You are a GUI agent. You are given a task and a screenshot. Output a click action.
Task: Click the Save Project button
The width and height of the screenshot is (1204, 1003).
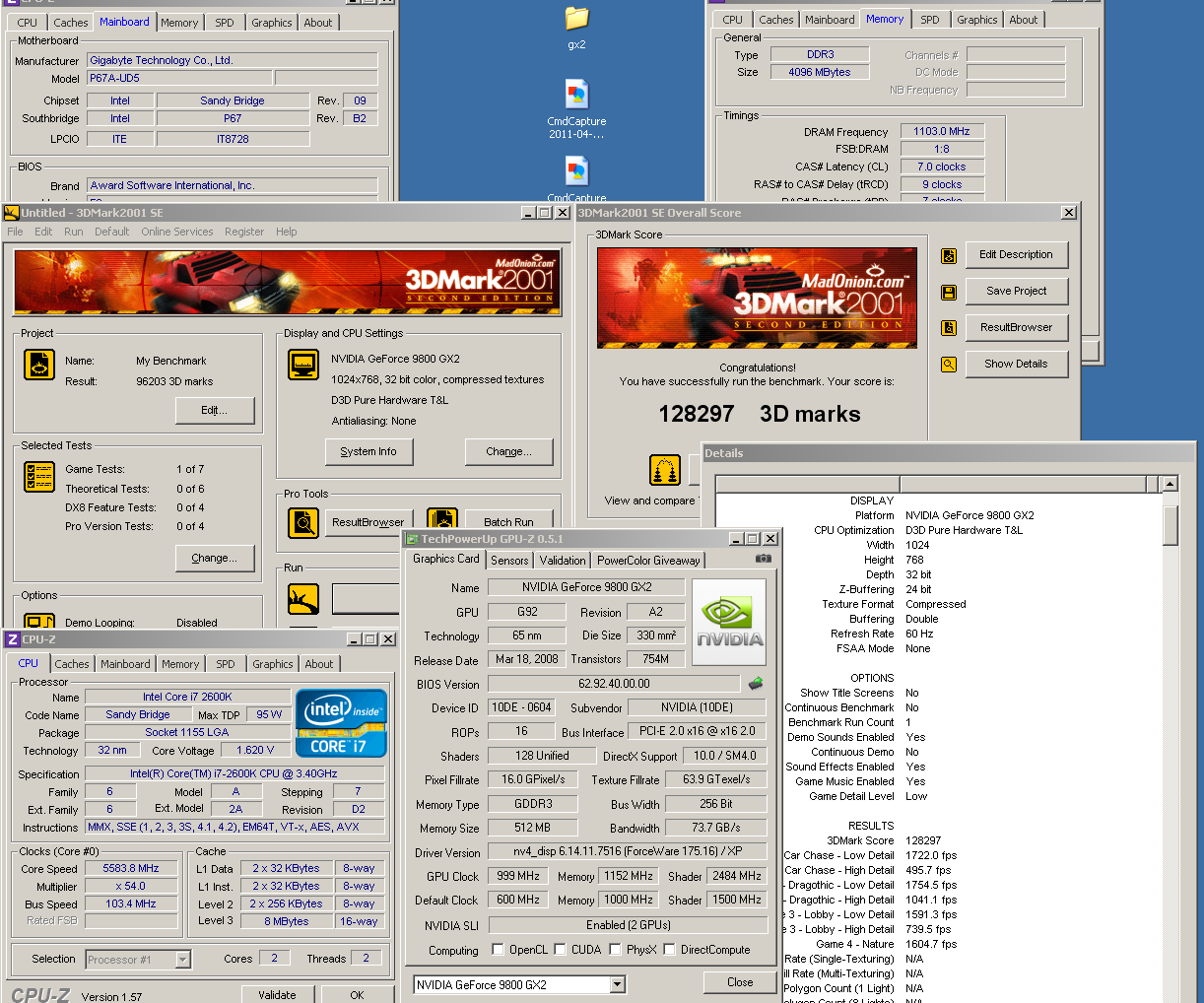coord(1017,291)
